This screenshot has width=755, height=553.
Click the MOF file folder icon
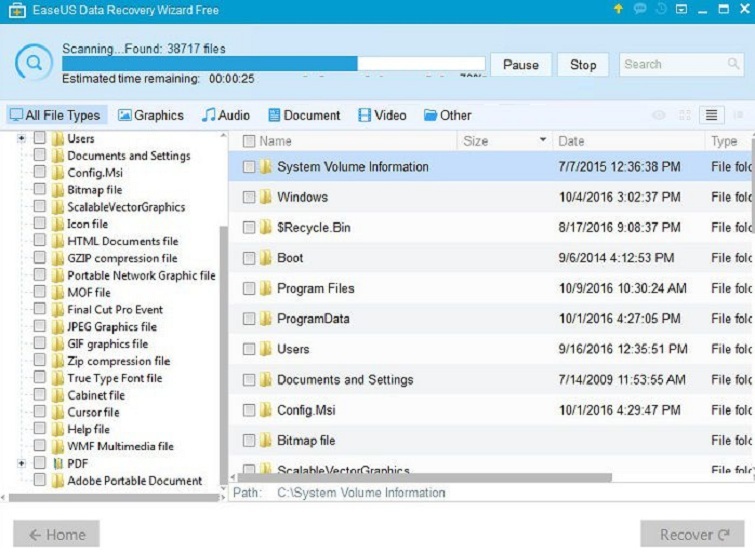58,292
